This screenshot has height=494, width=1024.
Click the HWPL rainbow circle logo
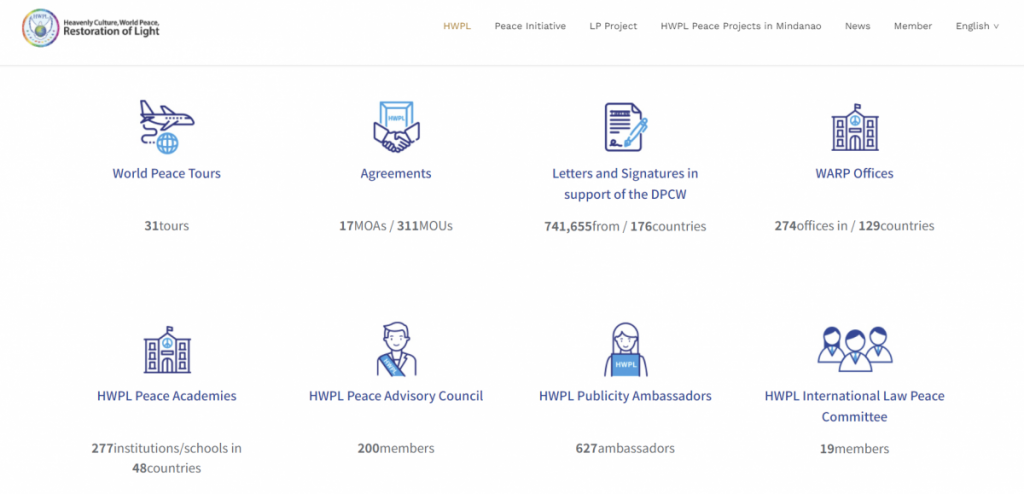40,27
